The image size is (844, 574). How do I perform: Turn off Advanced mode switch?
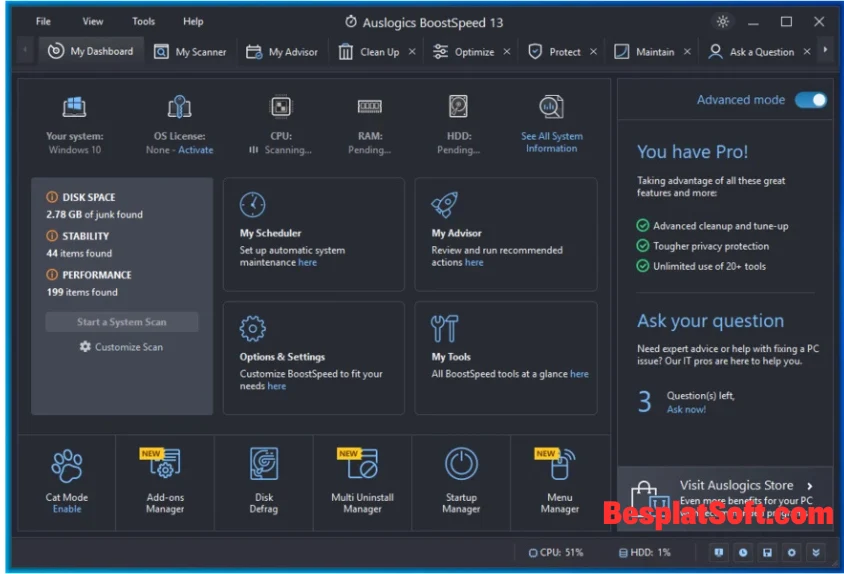[x=811, y=100]
